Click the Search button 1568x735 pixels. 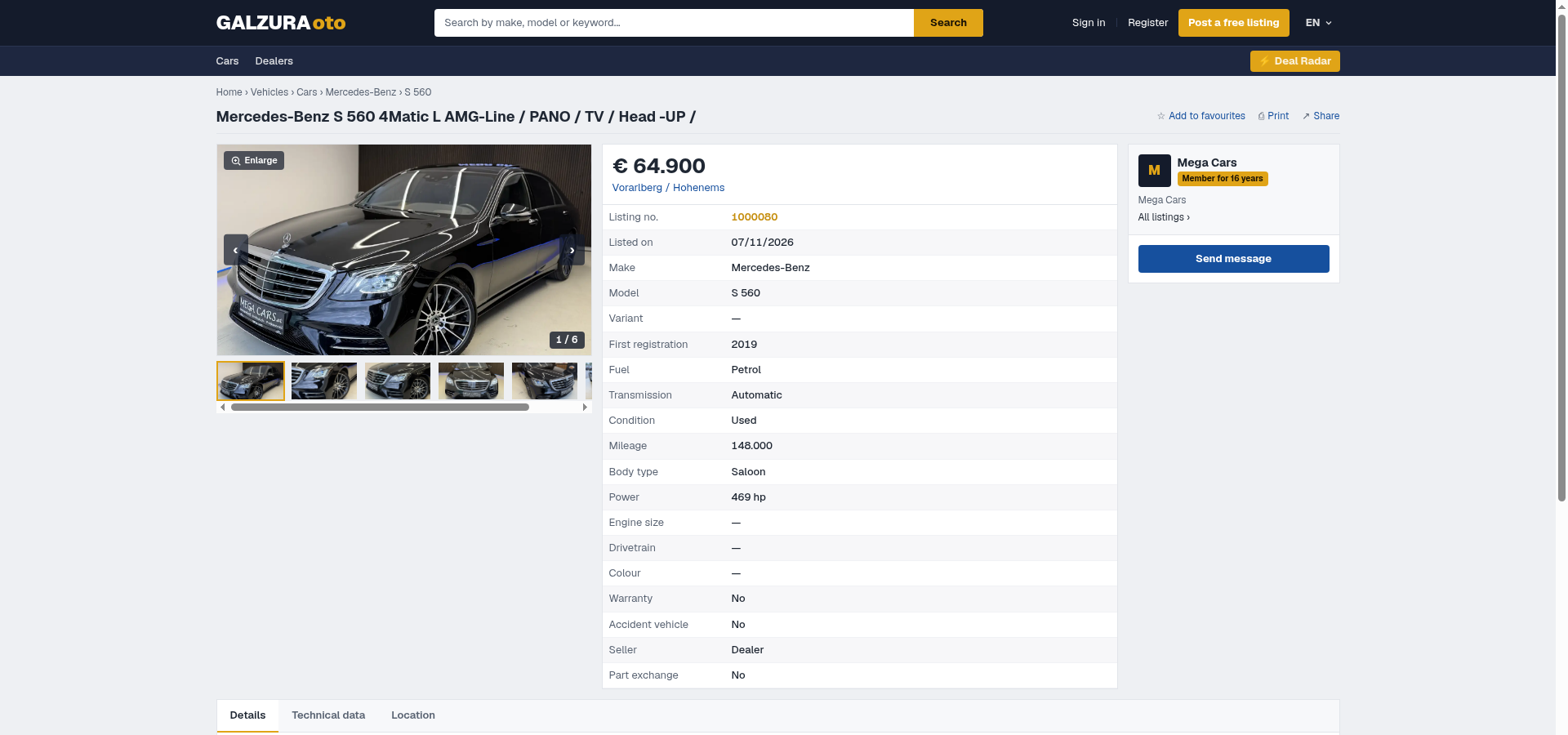pyautogui.click(x=948, y=23)
